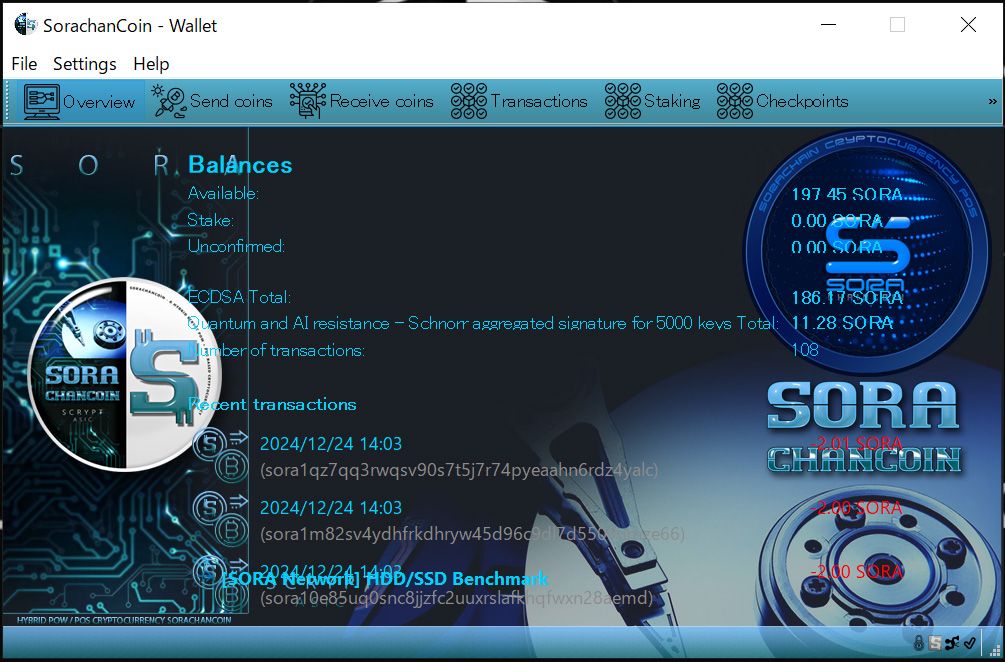Select the Stake value 0.00 SORA
Image resolution: width=1005 pixels, height=662 pixels.
tap(836, 220)
